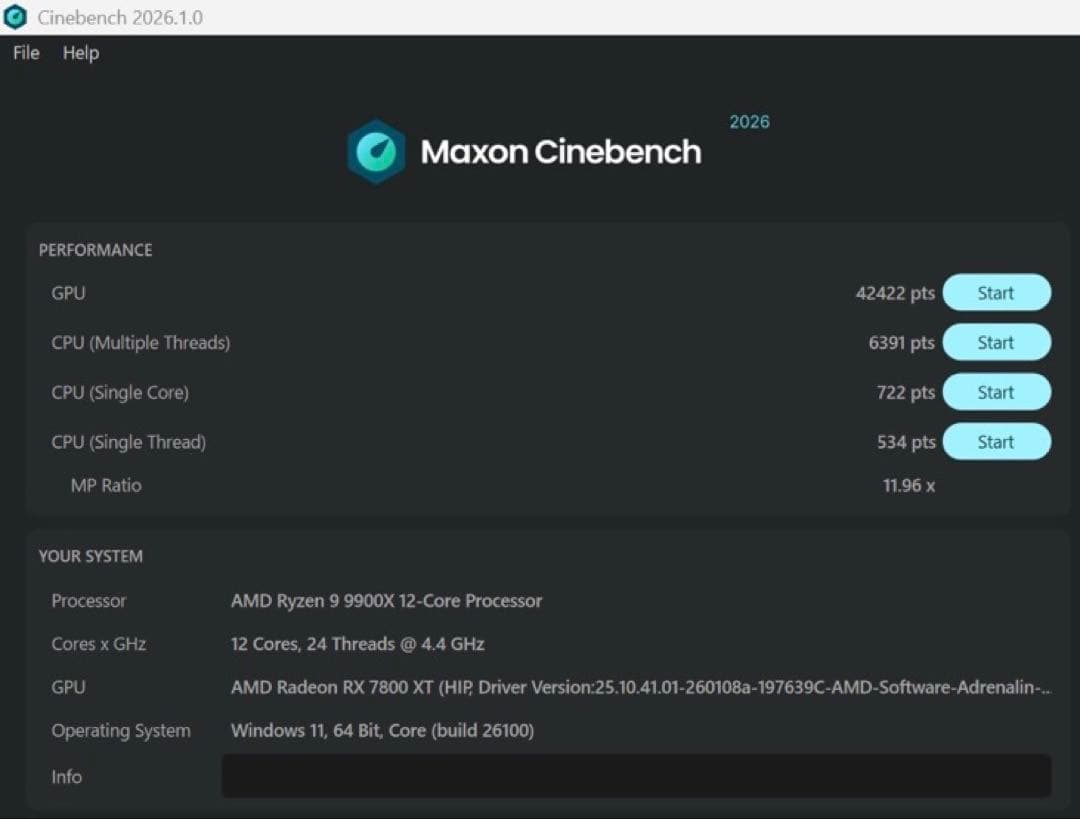The width and height of the screenshot is (1080, 819).
Task: Click inside the Info text field
Action: pos(636,776)
